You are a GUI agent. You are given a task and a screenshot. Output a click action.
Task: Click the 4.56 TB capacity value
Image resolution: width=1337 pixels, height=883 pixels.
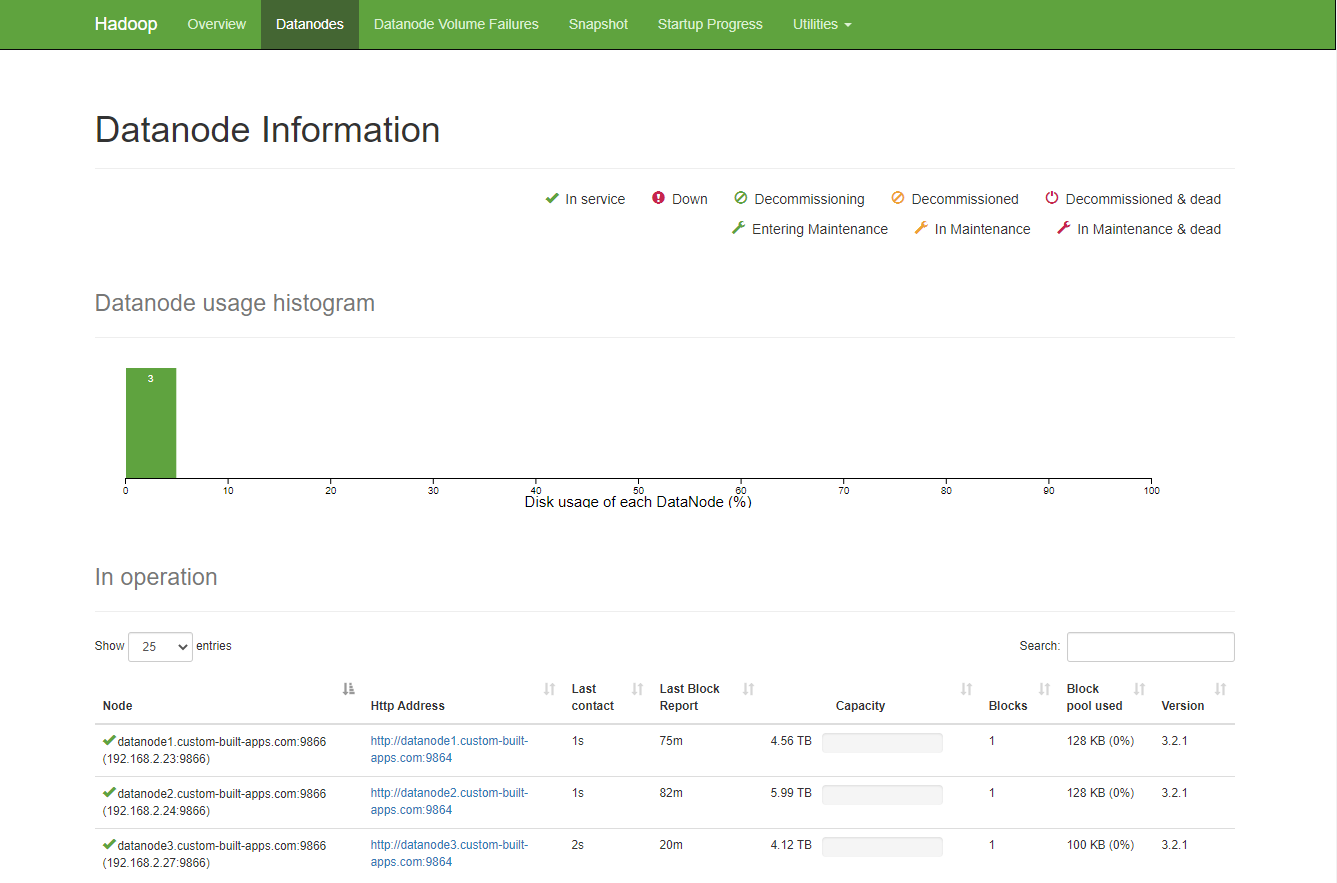click(x=791, y=741)
